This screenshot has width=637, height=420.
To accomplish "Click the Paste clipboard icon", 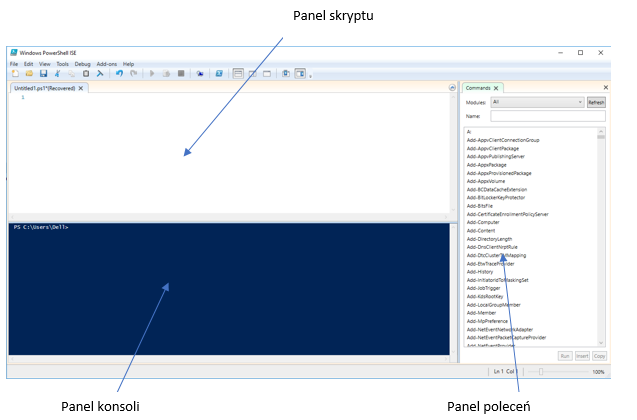I will tap(86, 74).
